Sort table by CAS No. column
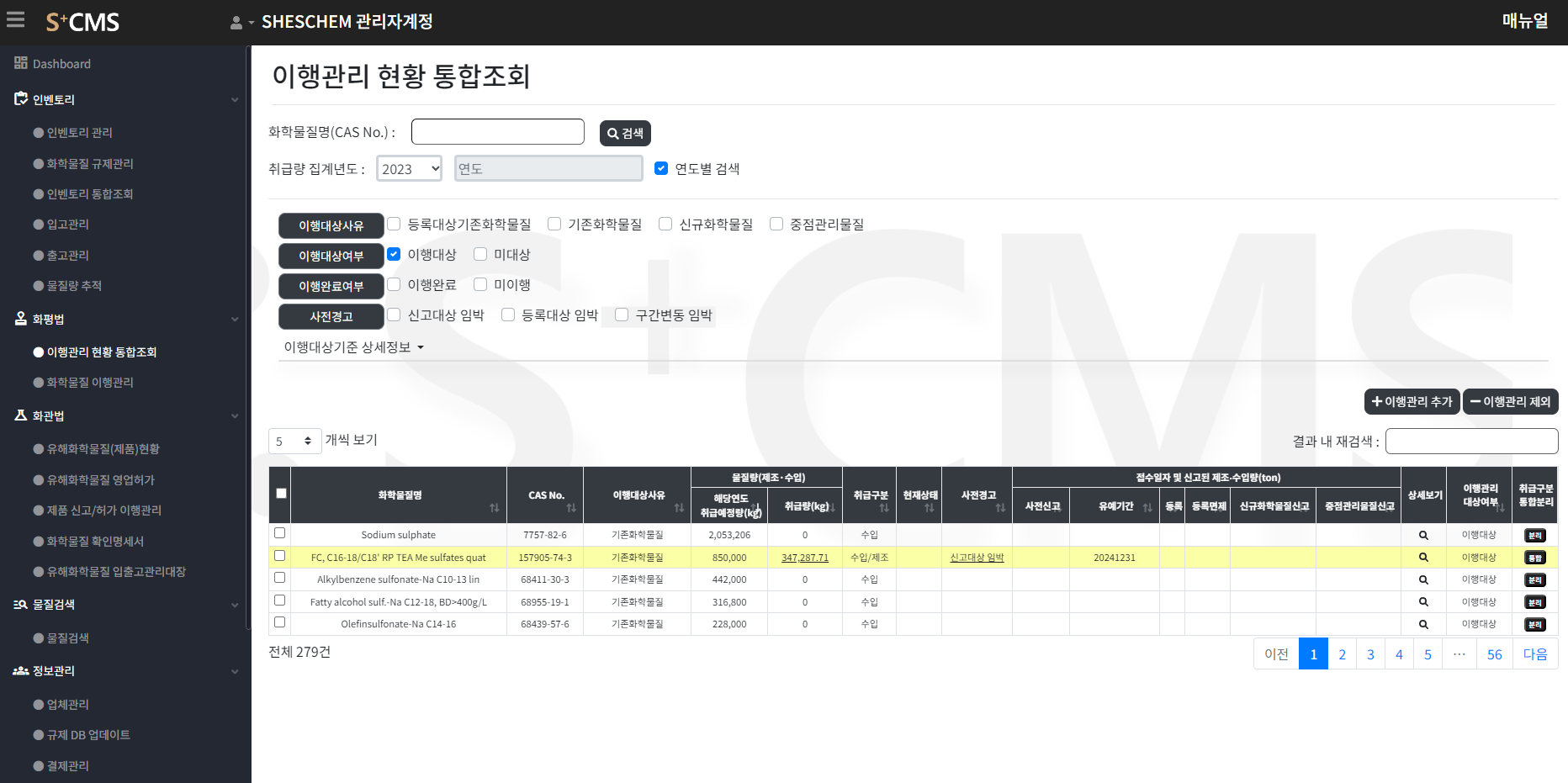Screen dimensions: 1568x783 click(571, 508)
